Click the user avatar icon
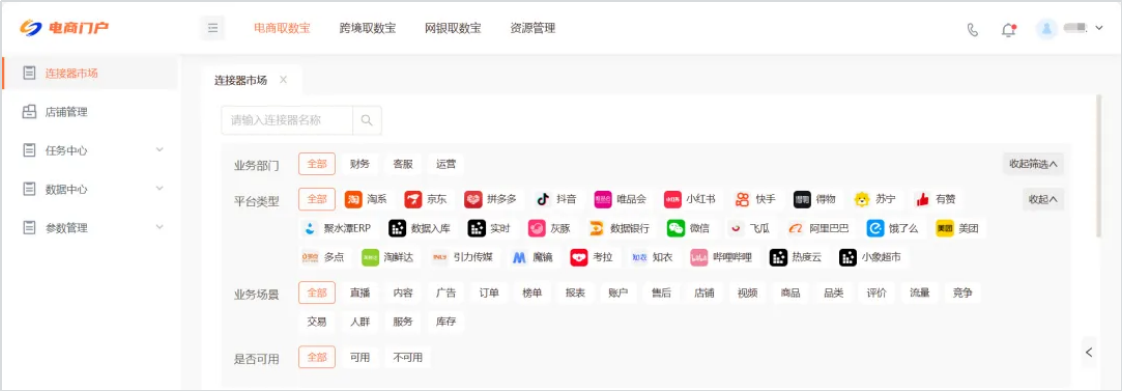 pyautogui.click(x=1047, y=29)
